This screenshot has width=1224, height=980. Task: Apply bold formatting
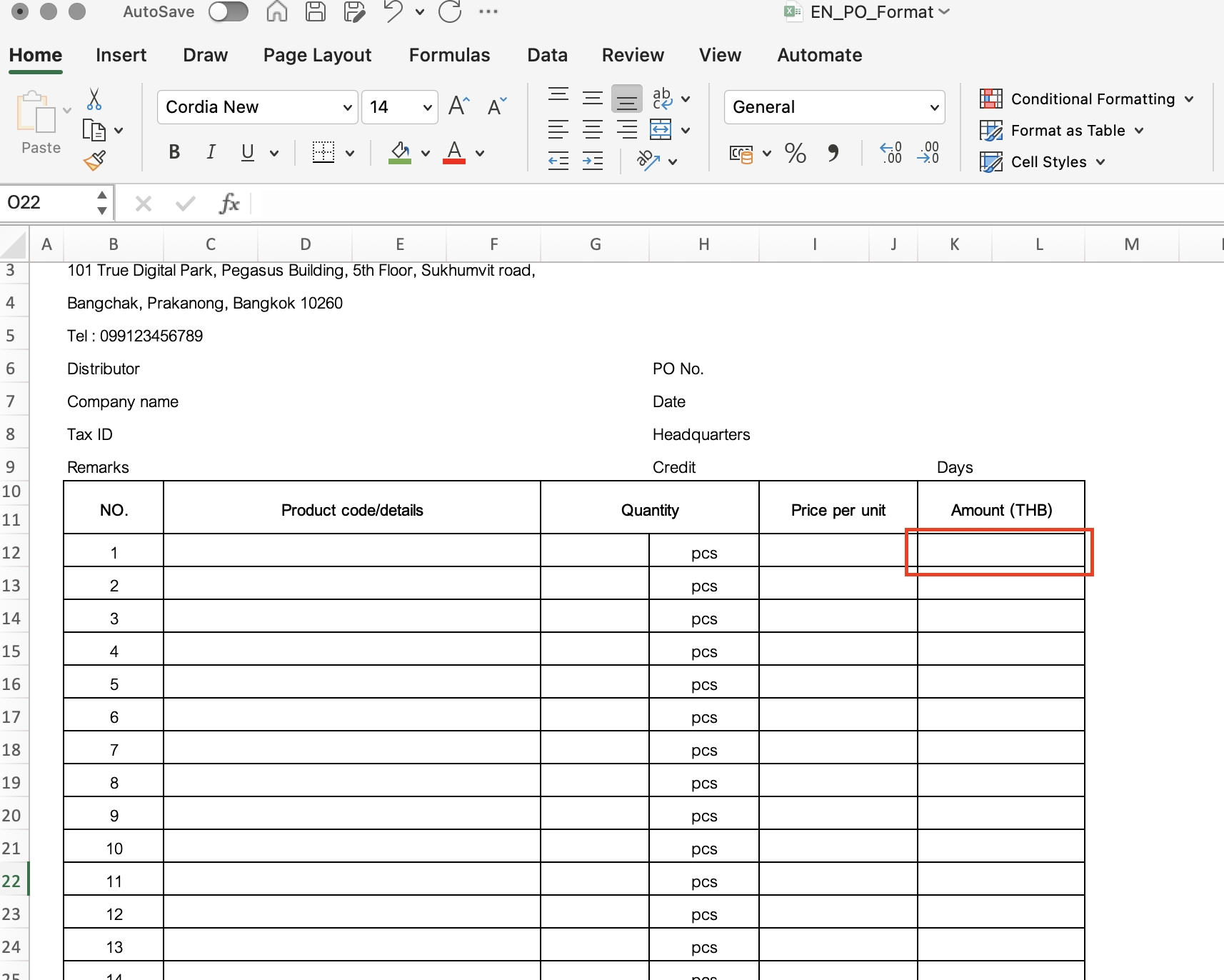174,152
